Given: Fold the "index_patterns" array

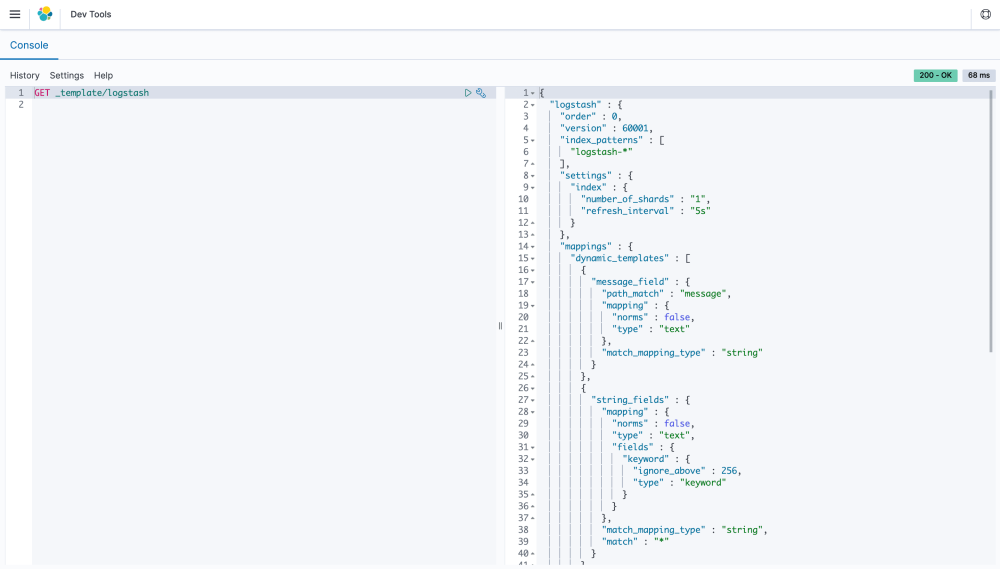Looking at the screenshot, I should [x=533, y=140].
